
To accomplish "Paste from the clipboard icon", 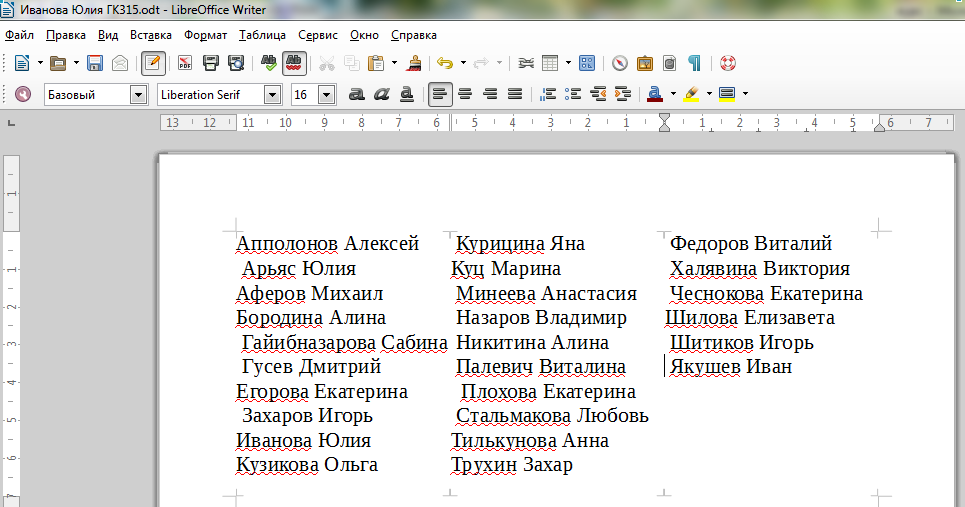I will click(x=375, y=63).
